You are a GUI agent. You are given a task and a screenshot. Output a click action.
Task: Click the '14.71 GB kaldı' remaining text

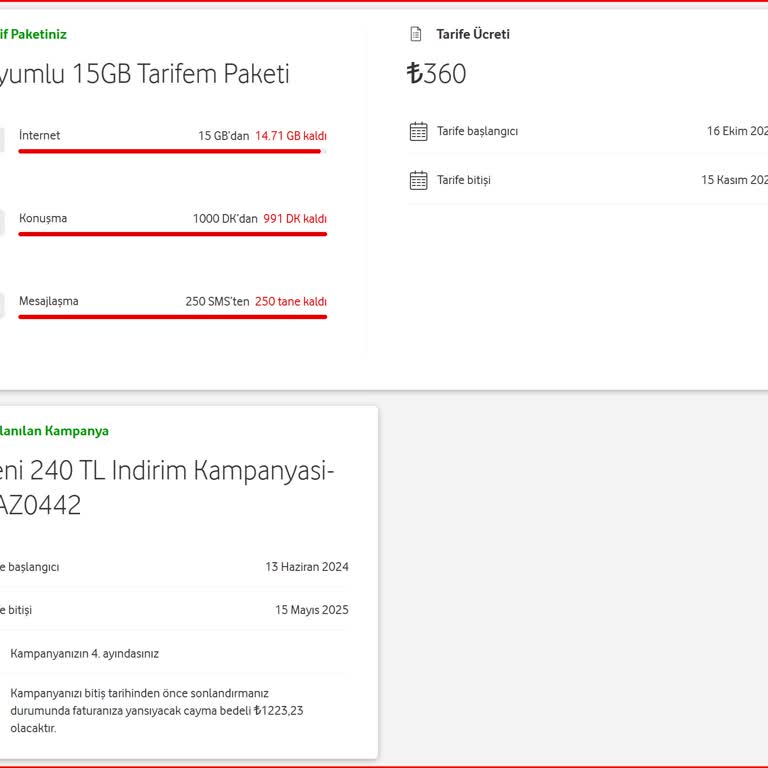291,136
